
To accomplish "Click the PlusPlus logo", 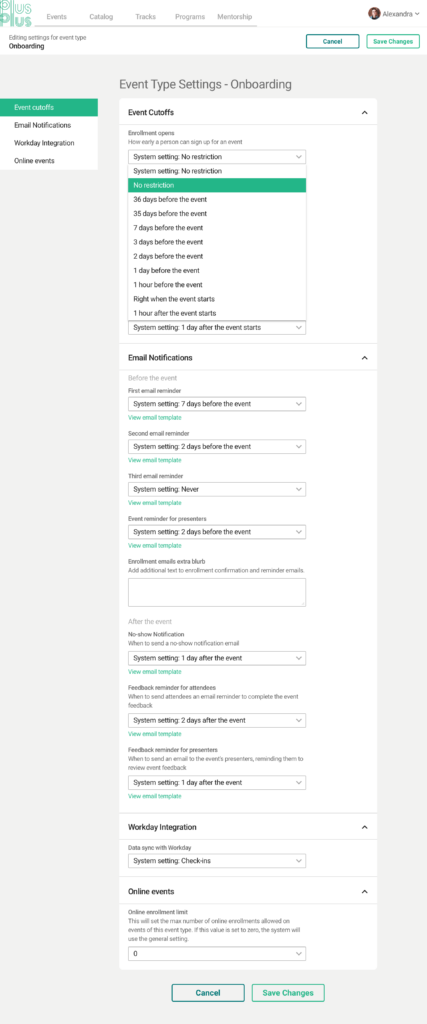I will click(x=16, y=14).
